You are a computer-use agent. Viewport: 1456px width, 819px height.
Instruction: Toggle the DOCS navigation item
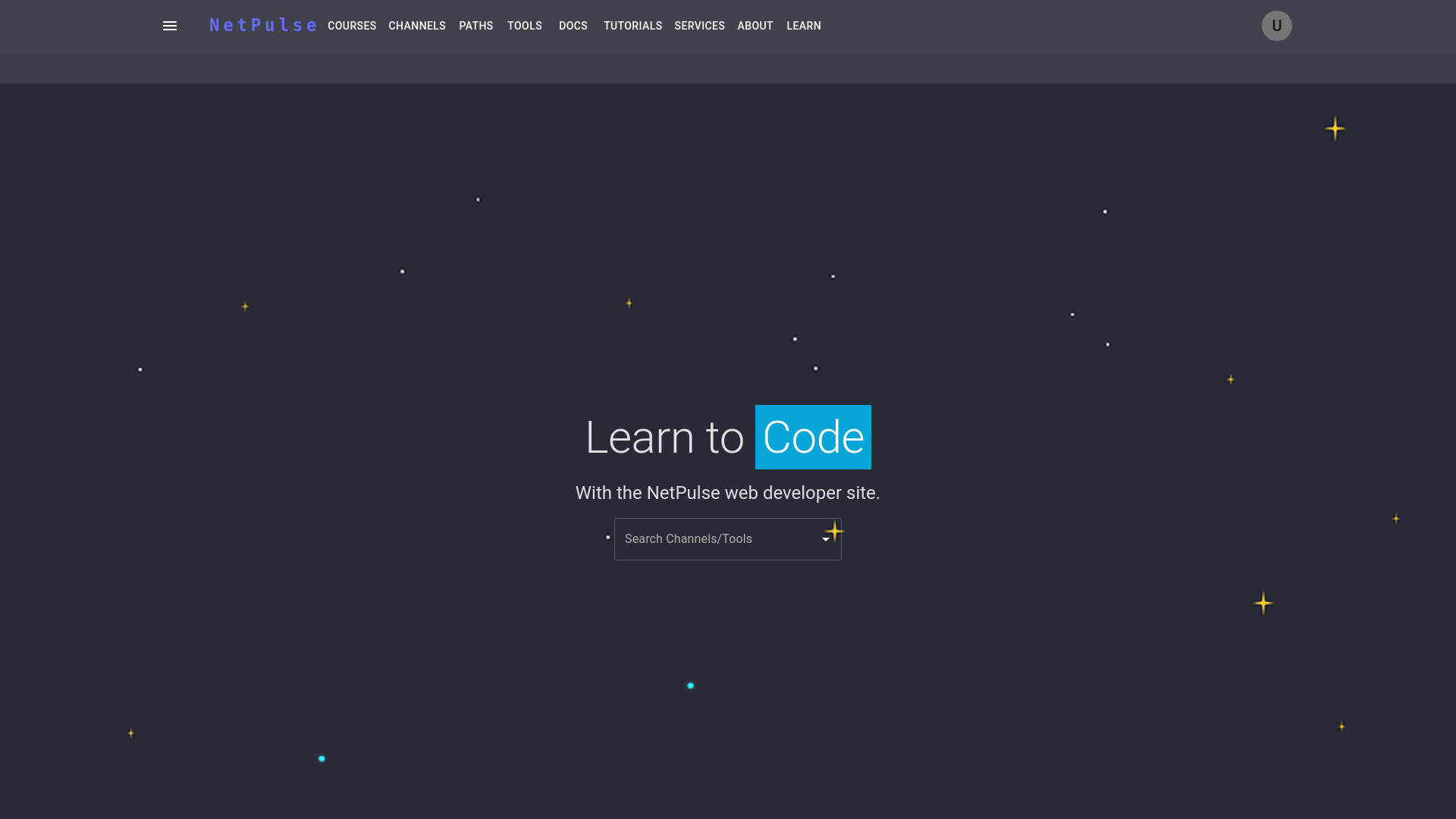tap(573, 25)
